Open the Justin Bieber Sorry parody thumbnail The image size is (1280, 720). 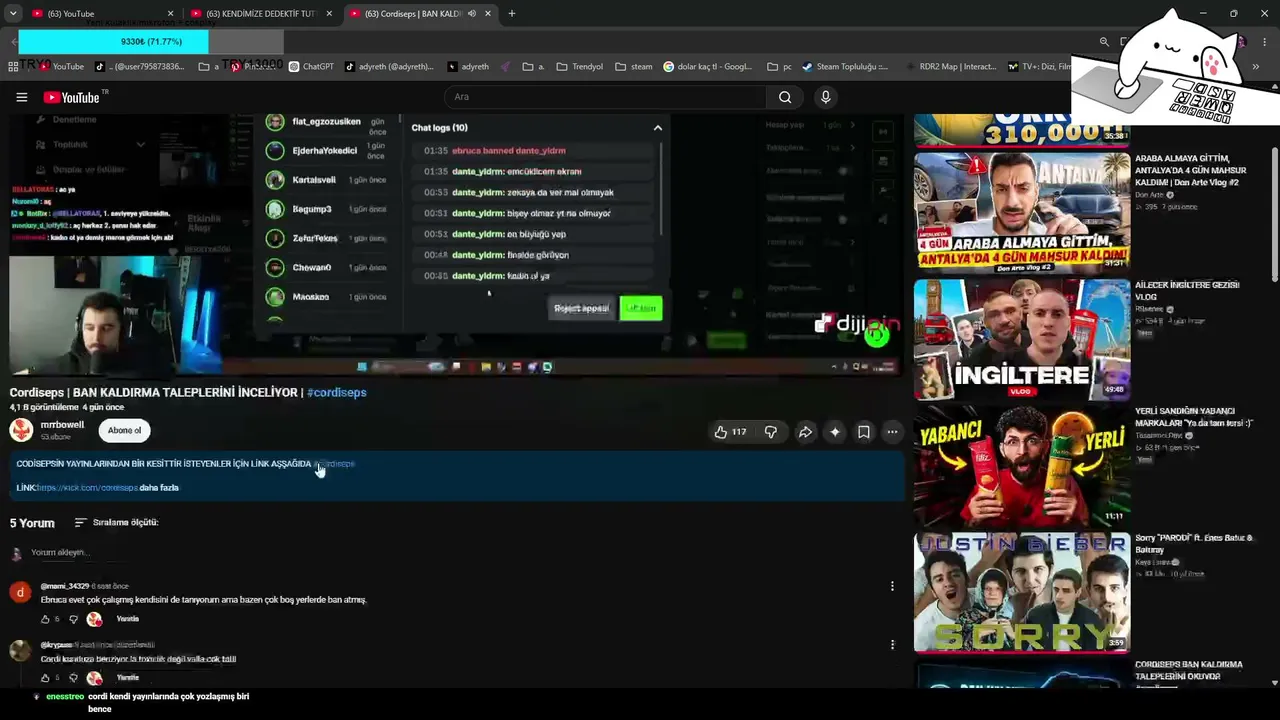[x=1022, y=593]
